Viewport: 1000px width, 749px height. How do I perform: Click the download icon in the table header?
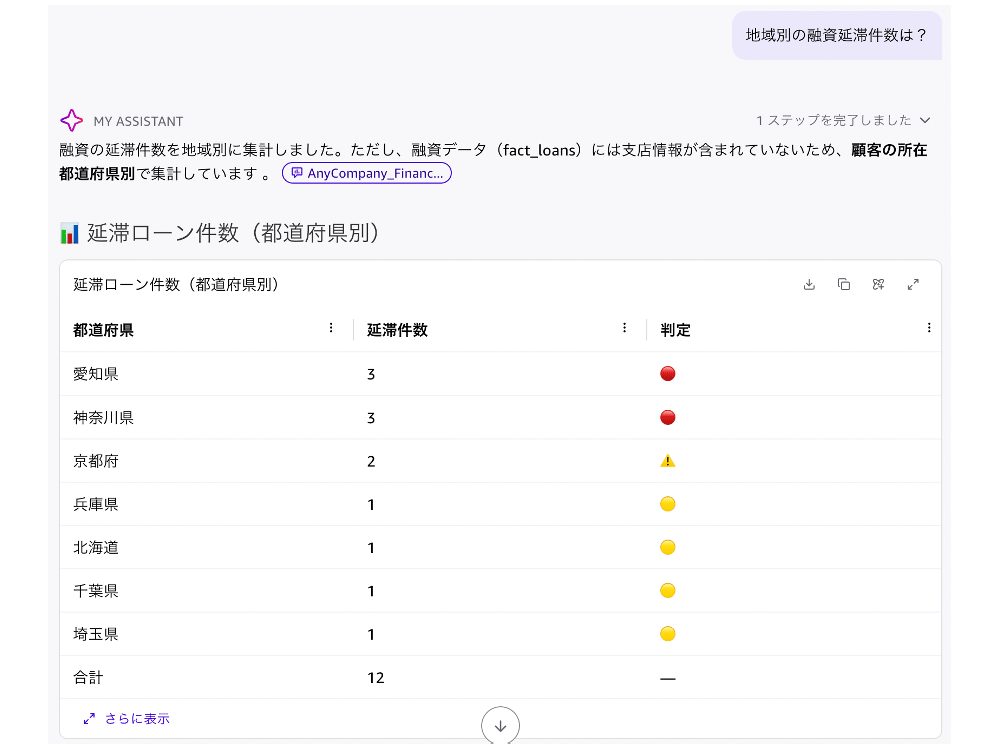(x=809, y=285)
